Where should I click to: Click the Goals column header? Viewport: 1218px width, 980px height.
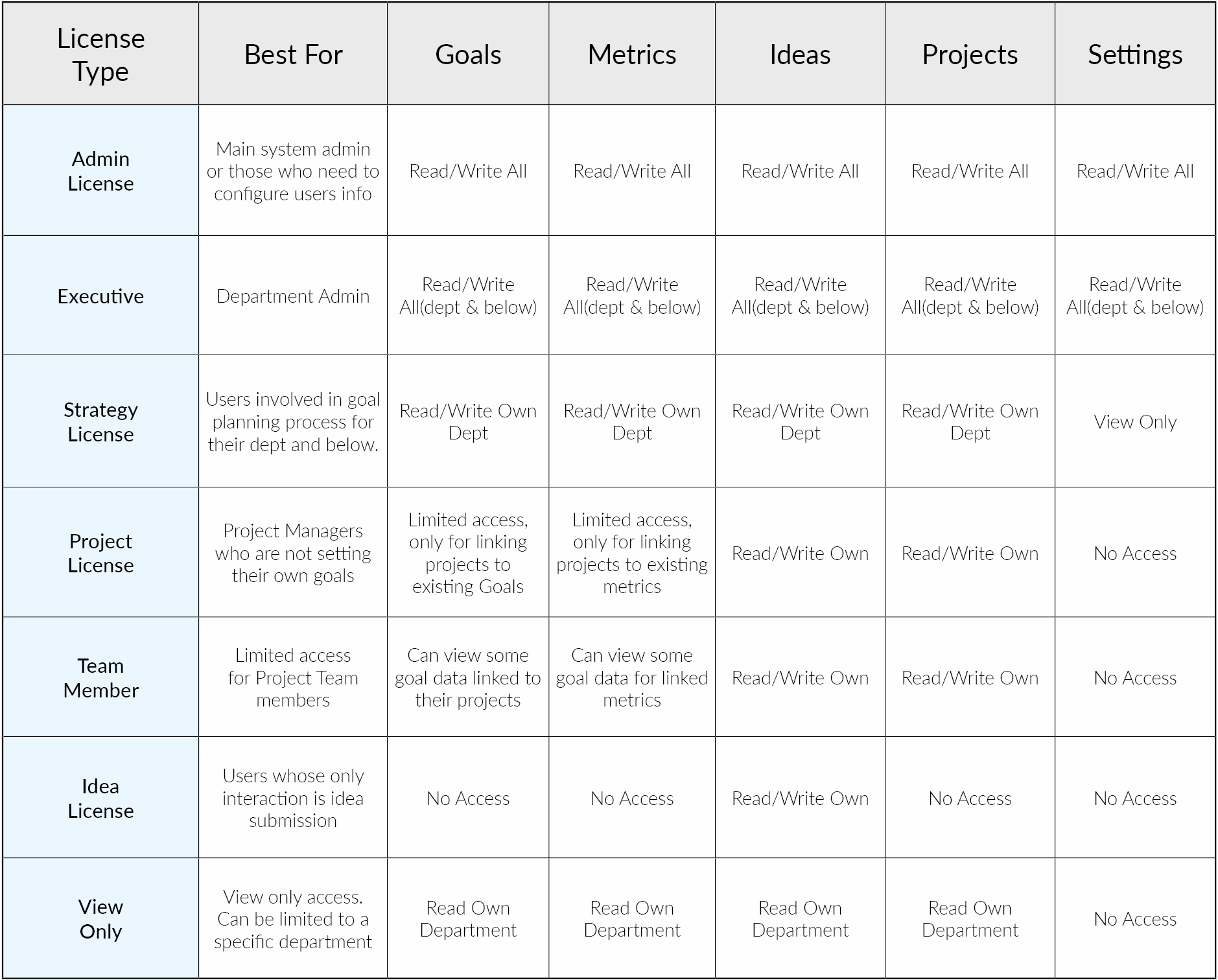coord(468,54)
